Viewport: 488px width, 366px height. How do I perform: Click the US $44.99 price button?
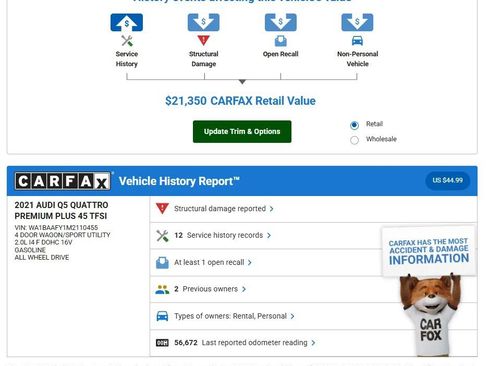447,180
